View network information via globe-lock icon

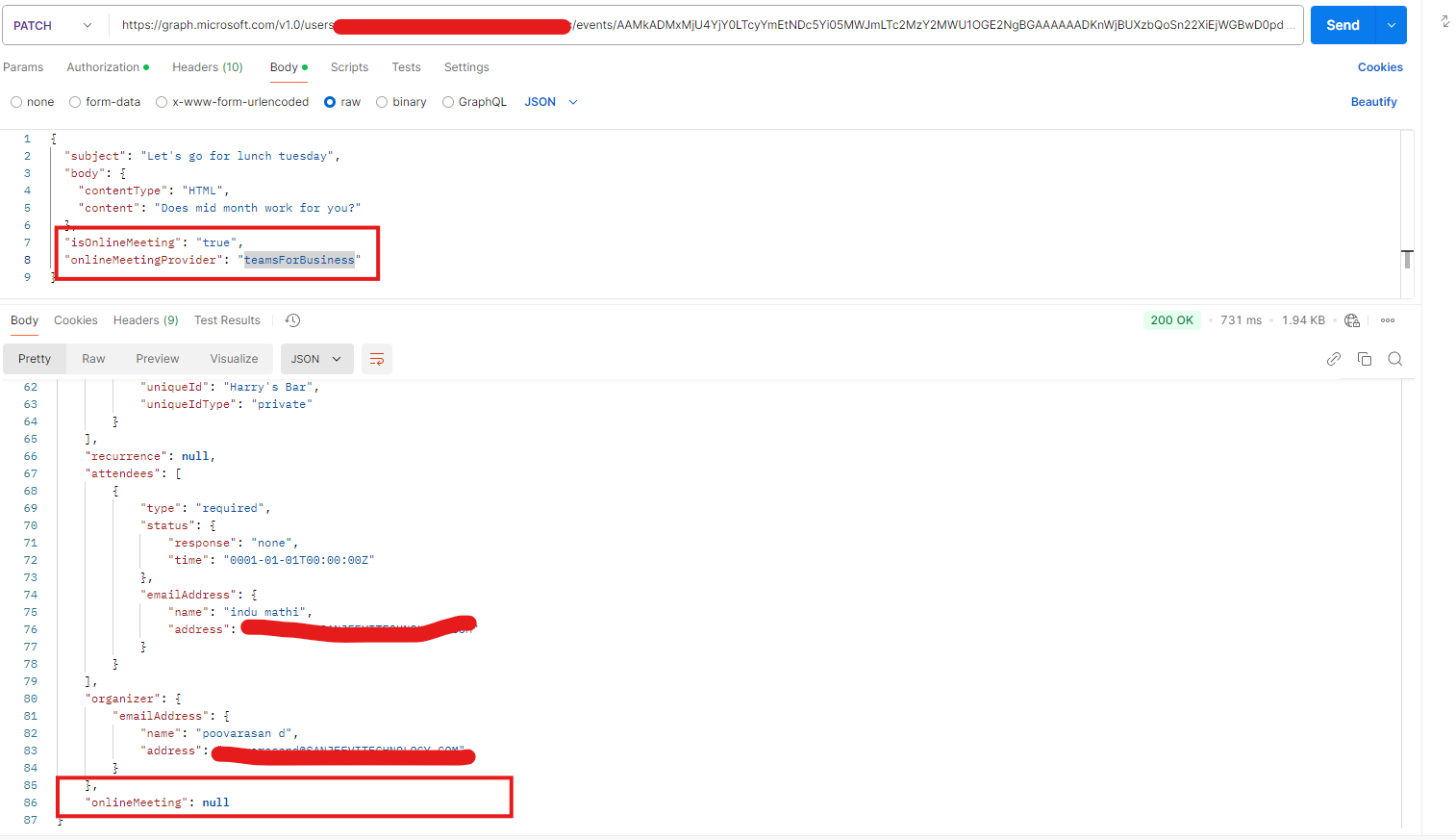tap(1351, 319)
